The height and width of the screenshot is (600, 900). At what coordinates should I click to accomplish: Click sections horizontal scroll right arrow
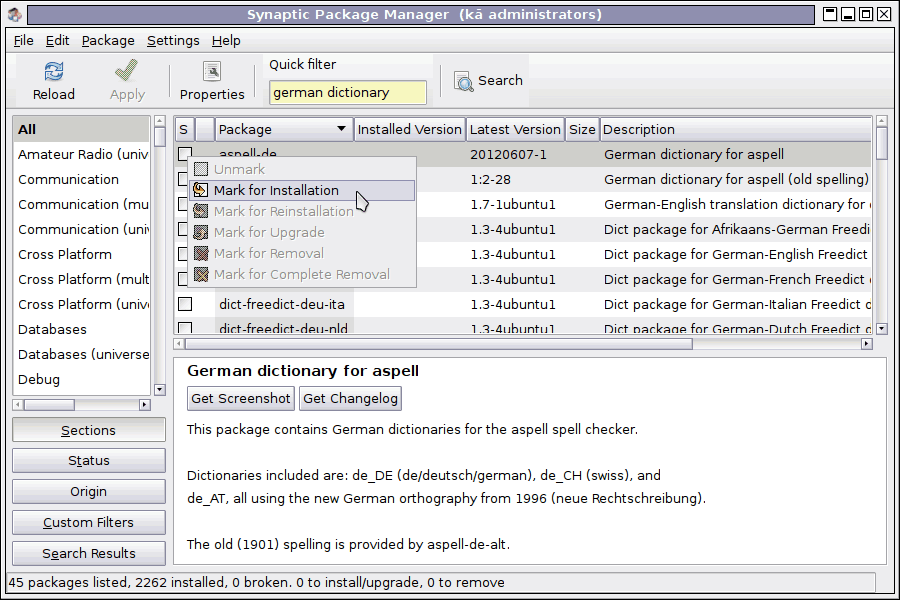(144, 405)
